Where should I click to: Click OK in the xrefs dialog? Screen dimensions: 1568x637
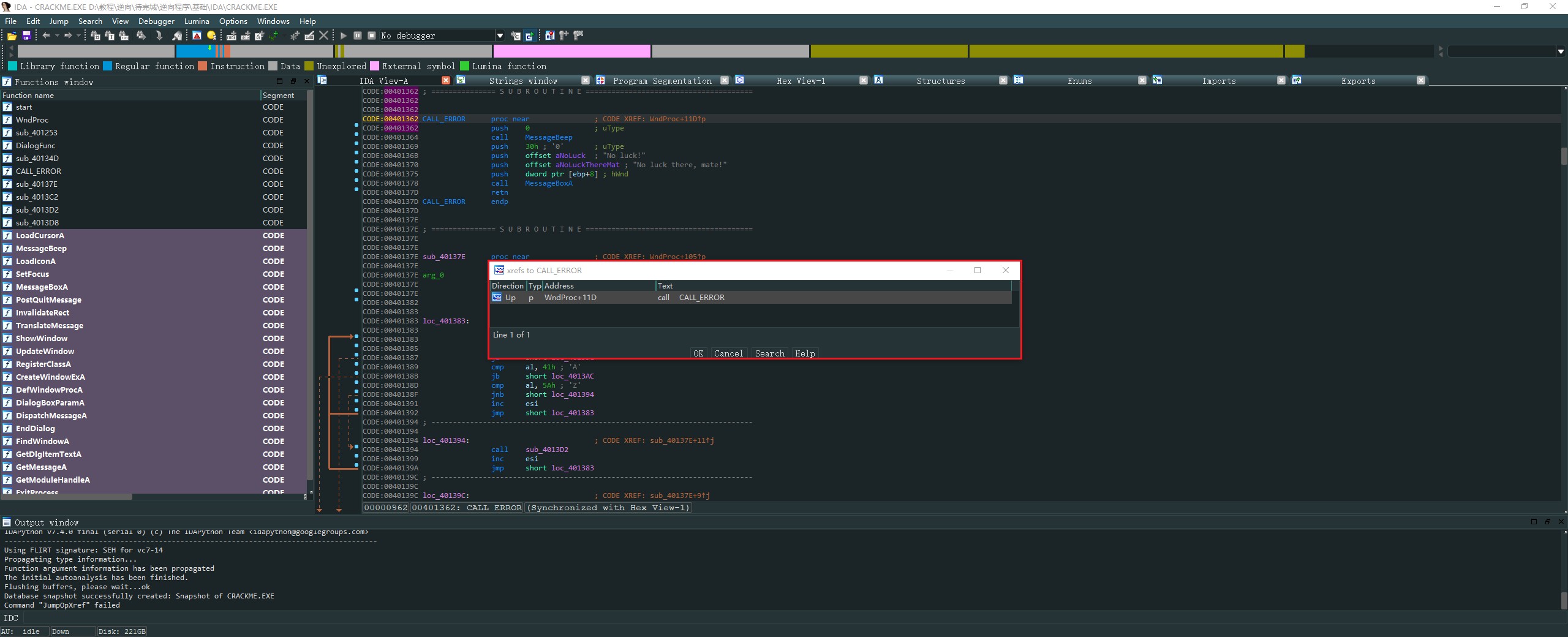(698, 353)
